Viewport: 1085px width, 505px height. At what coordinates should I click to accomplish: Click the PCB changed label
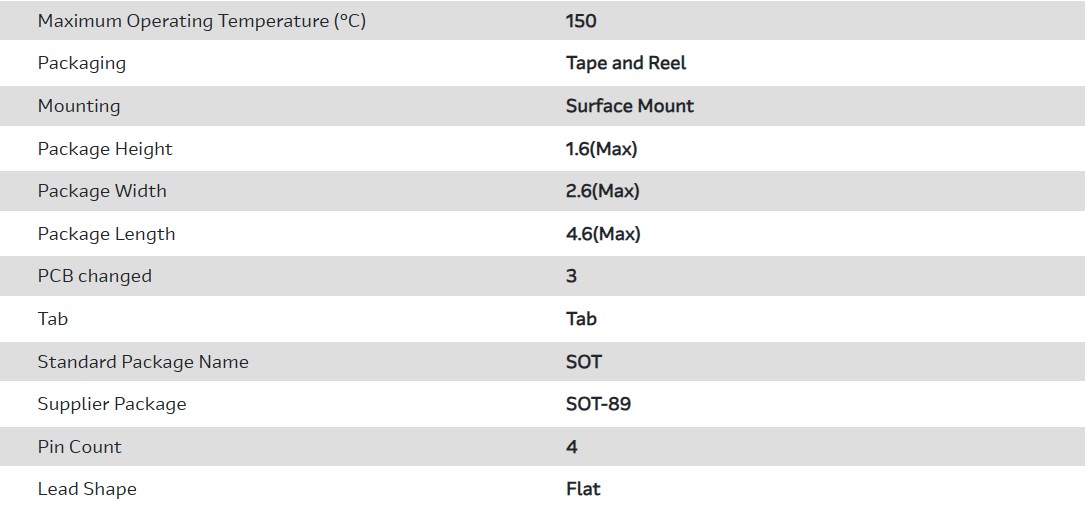[95, 276]
